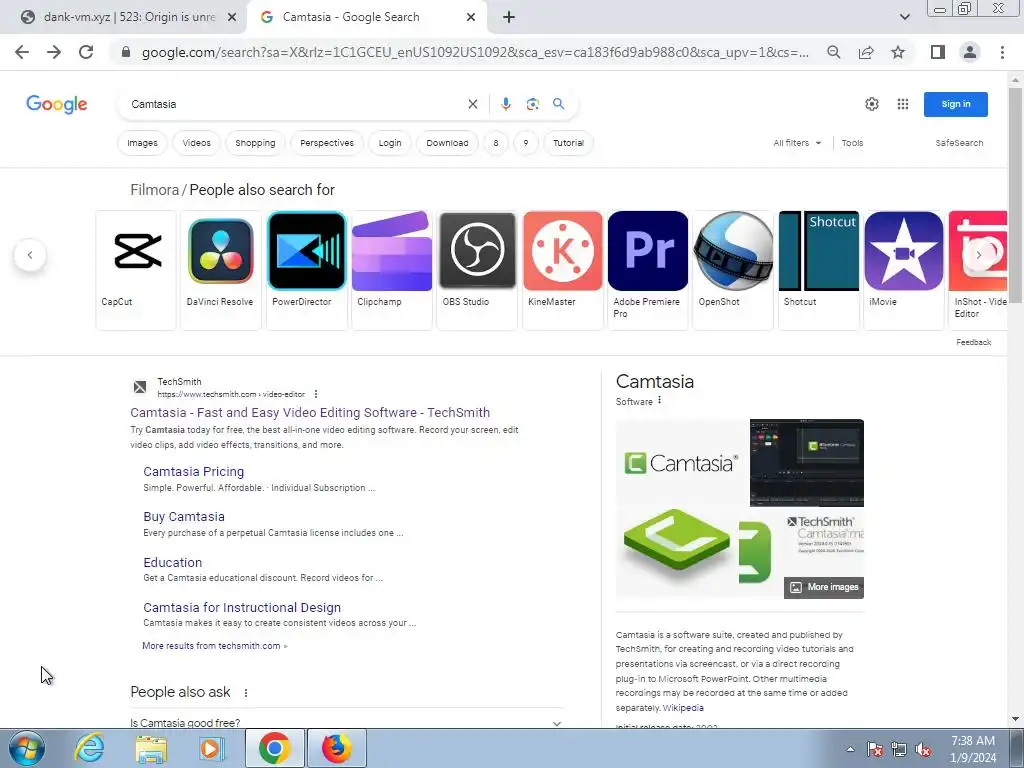Screen dimensions: 1024x768
Task: Open the Education sitelink
Action: [x=172, y=562]
